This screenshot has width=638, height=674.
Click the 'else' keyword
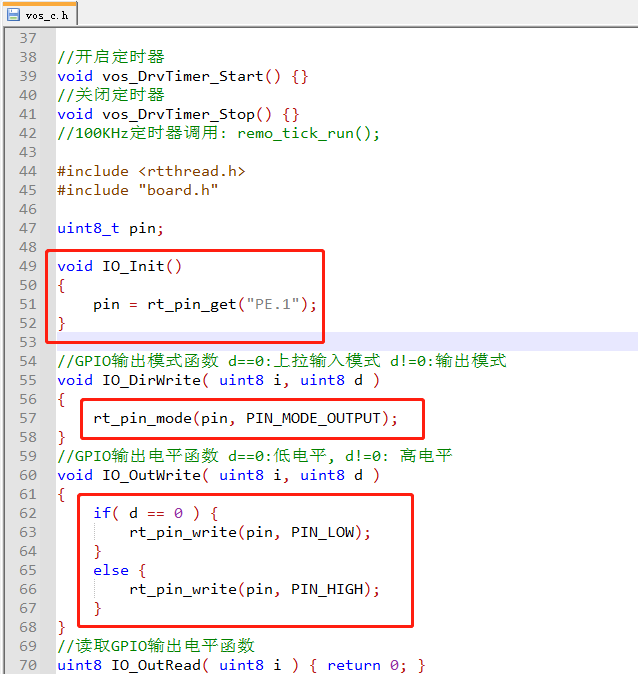[x=111, y=570]
